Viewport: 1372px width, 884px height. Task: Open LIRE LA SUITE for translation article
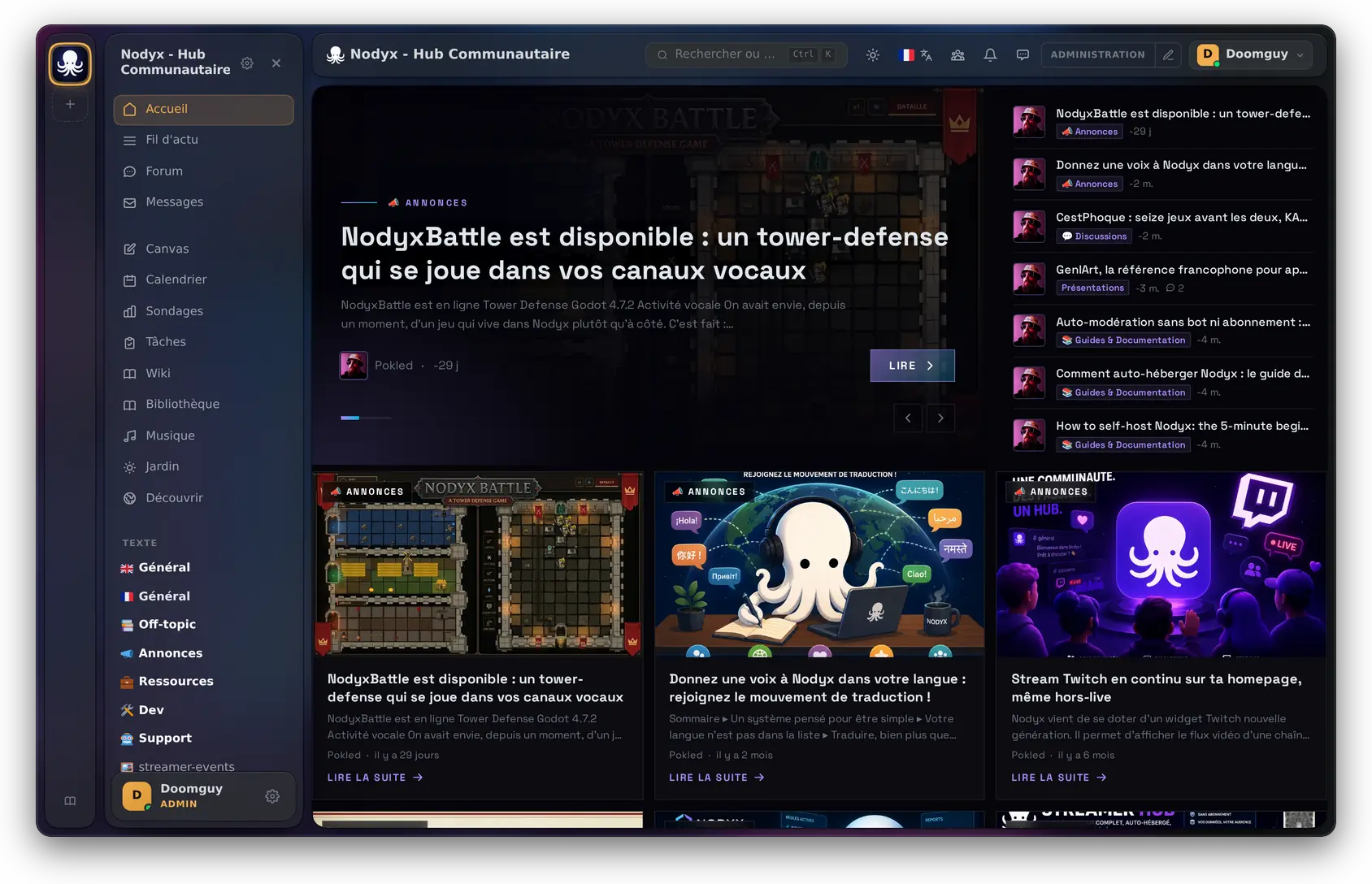pyautogui.click(x=716, y=778)
